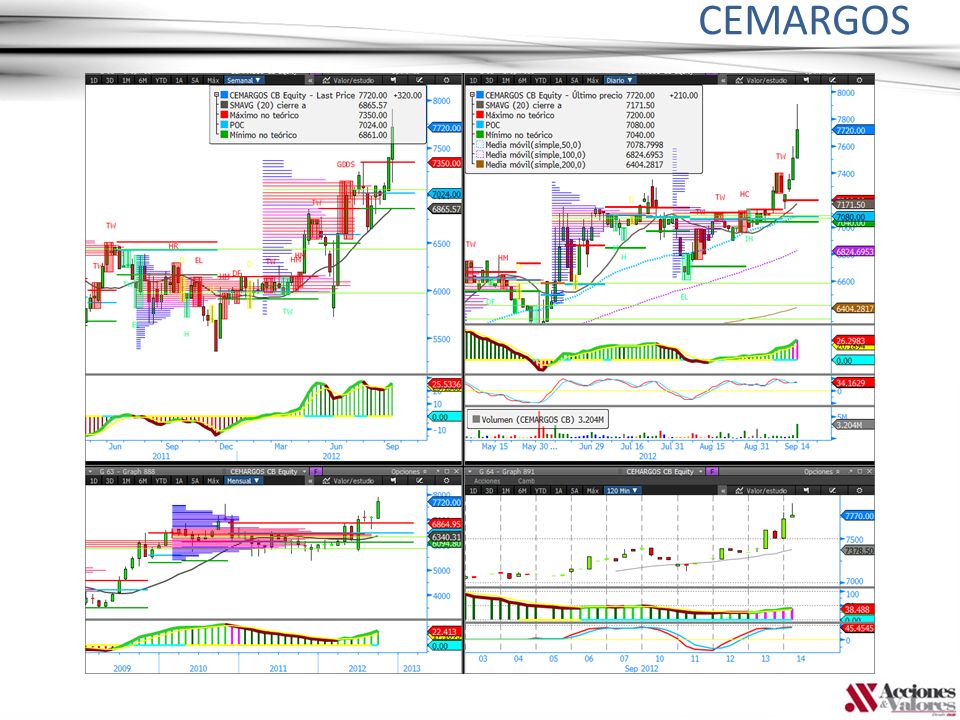
Task: Open the Semanal periodicity dropdown
Action: pos(244,80)
